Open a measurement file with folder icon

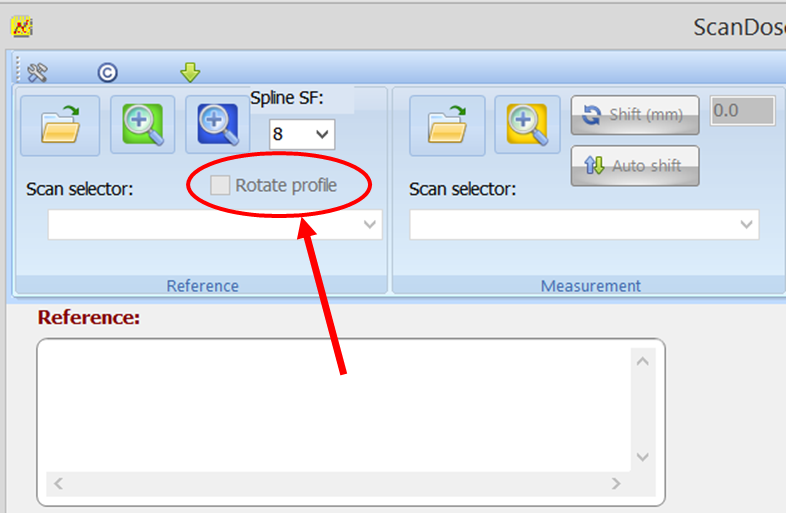point(446,125)
